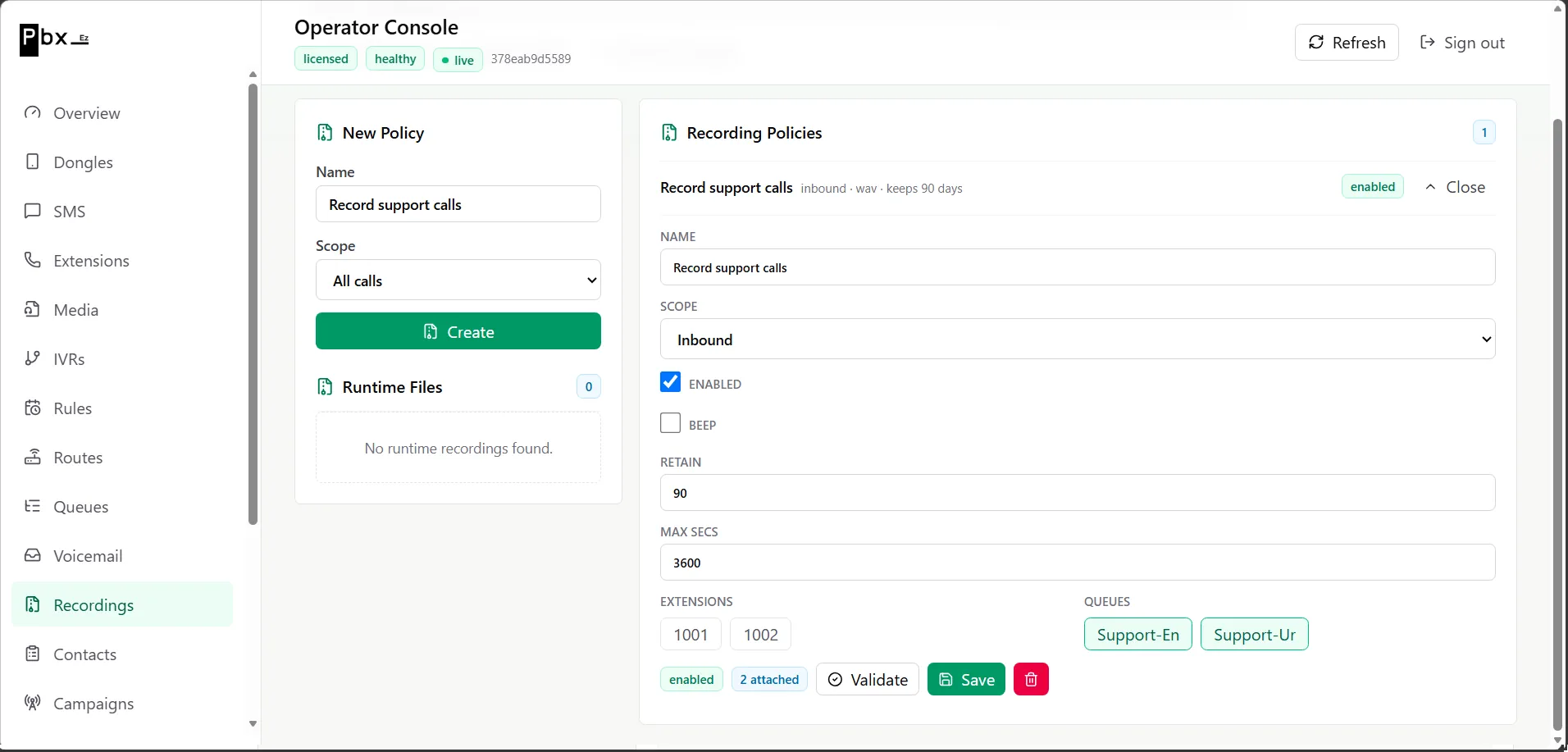This screenshot has height=752, width=1568.
Task: Click the Extensions phone icon
Action: tap(33, 260)
